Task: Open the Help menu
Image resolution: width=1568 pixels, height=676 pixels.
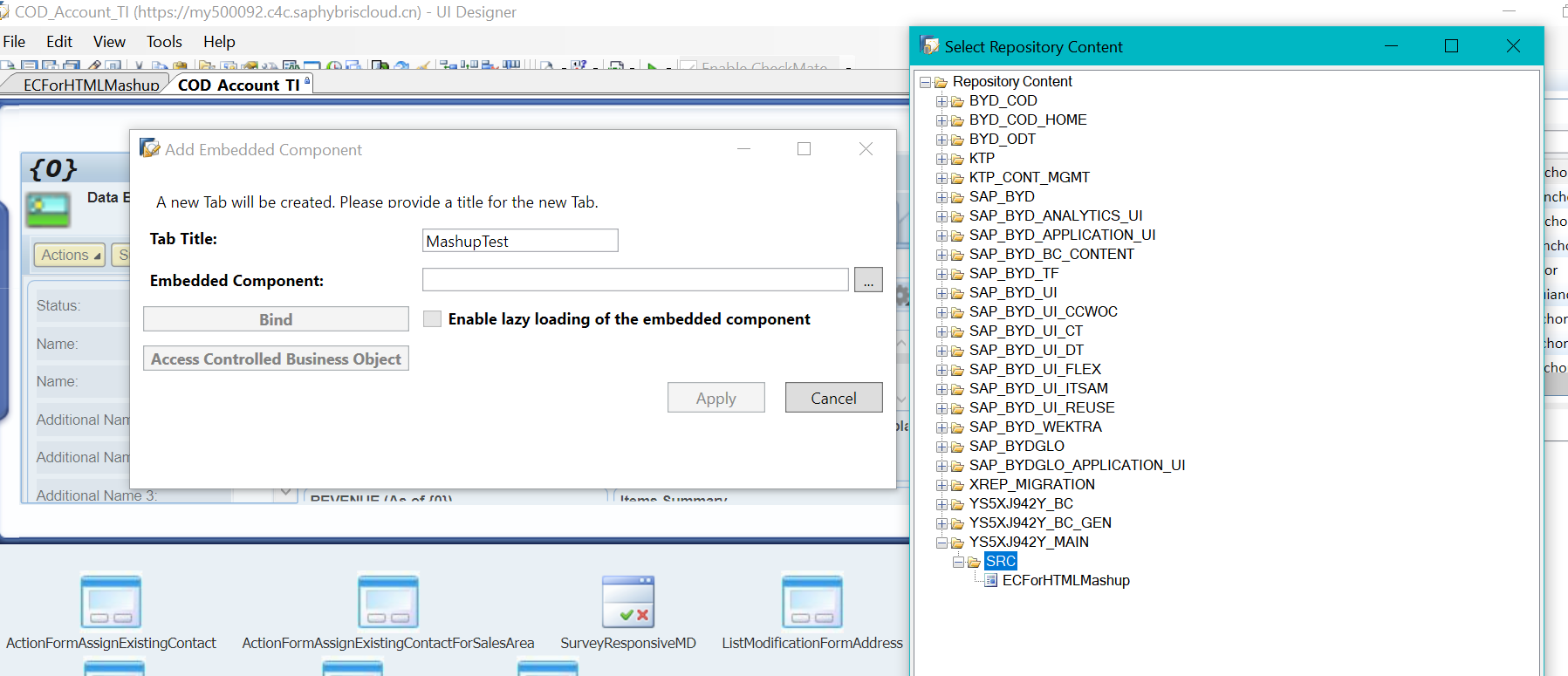Action: (219, 42)
